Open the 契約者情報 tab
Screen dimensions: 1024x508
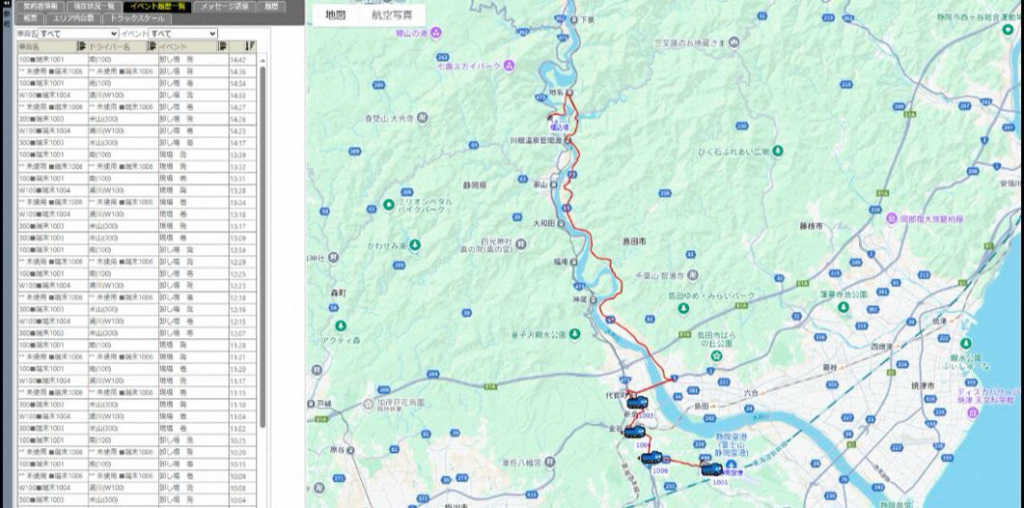(40, 7)
